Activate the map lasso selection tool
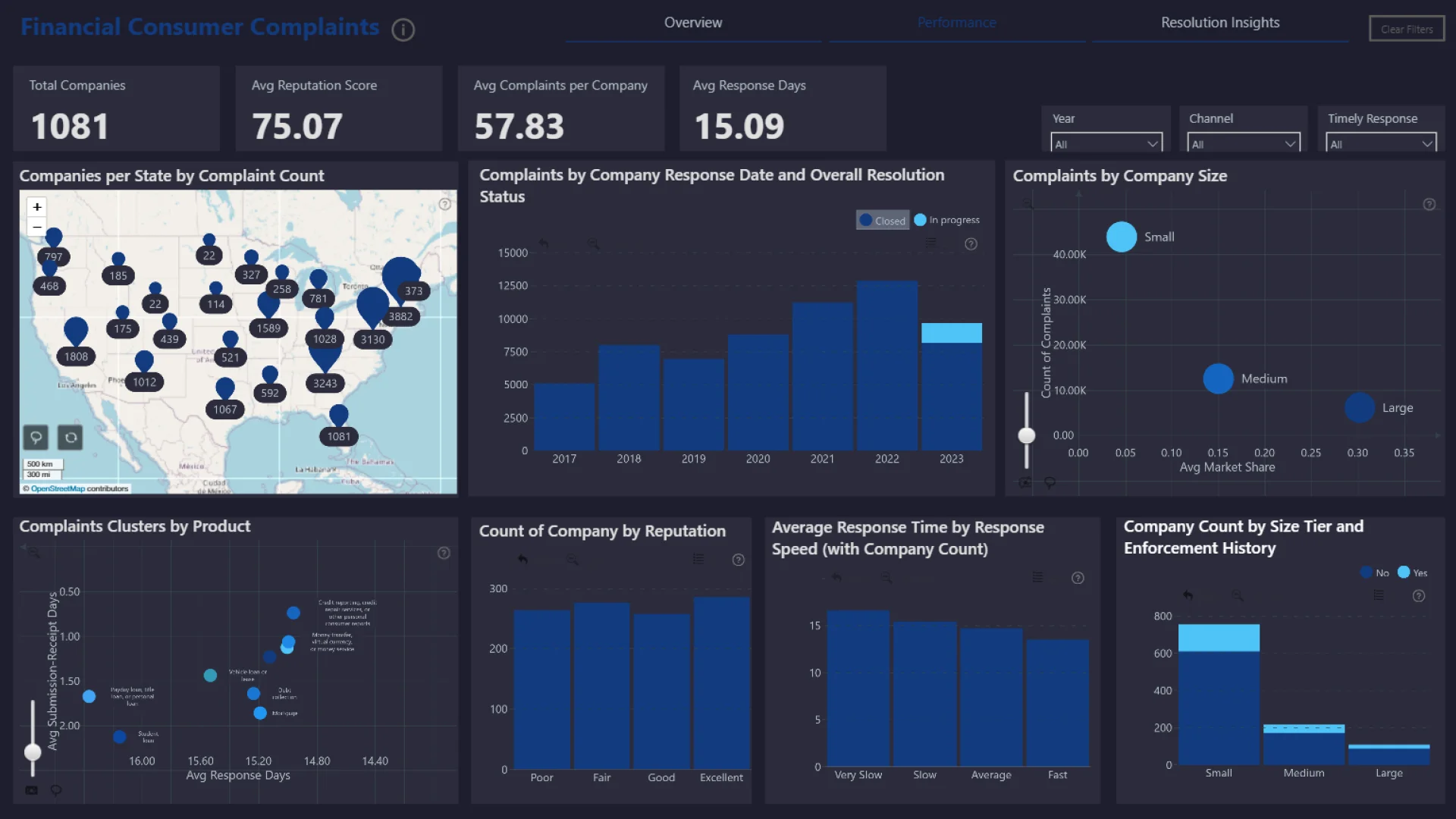The width and height of the screenshot is (1456, 819). [36, 438]
